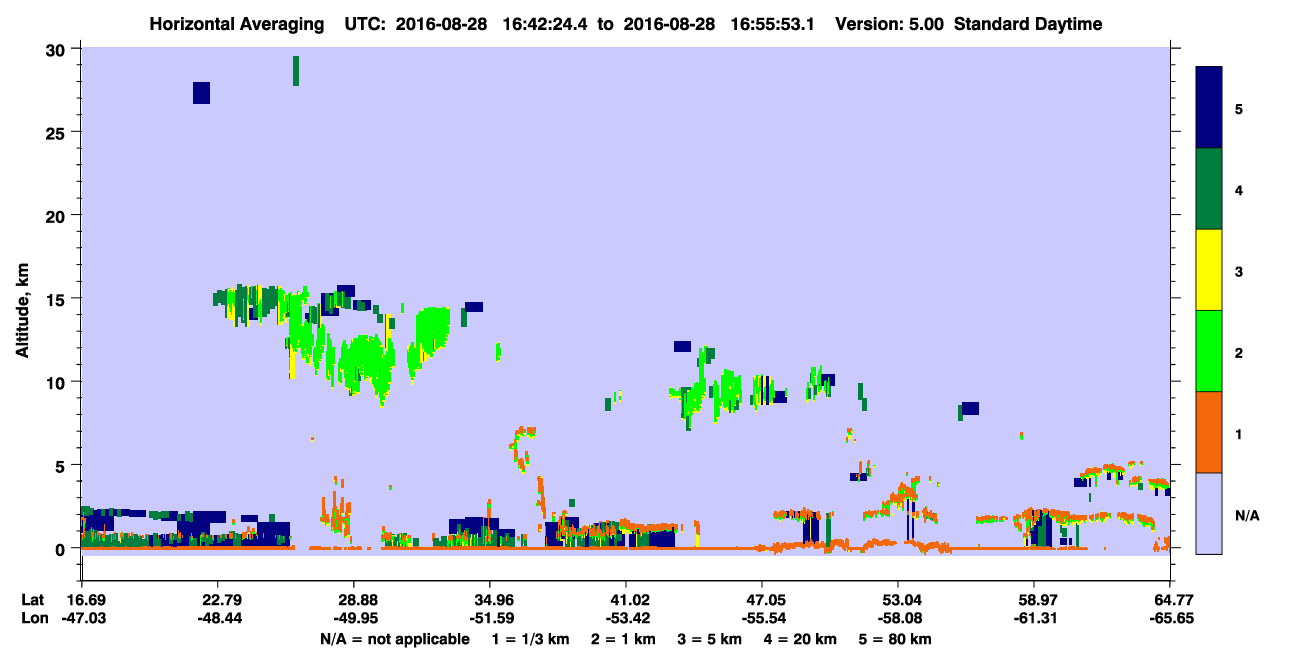
Task: Click 'Version: 5.00' in the title
Action: (887, 24)
